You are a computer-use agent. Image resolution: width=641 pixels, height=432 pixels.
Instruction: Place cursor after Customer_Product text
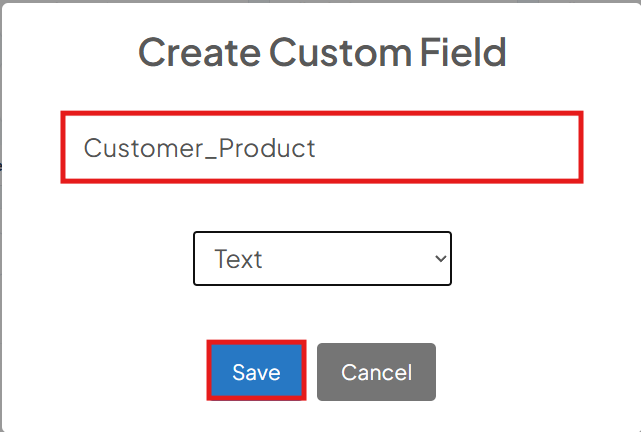(x=317, y=148)
